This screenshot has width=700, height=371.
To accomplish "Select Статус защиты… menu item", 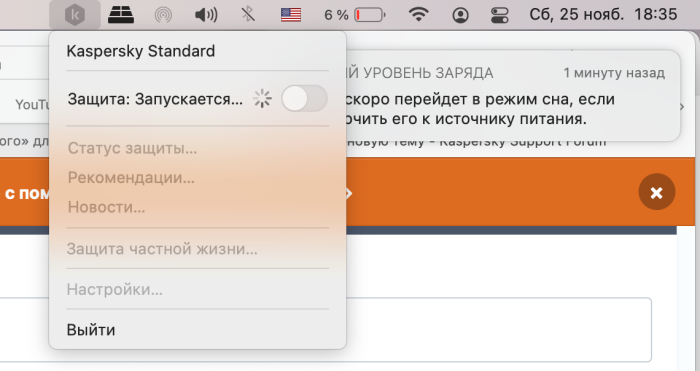I will pyautogui.click(x=133, y=148).
